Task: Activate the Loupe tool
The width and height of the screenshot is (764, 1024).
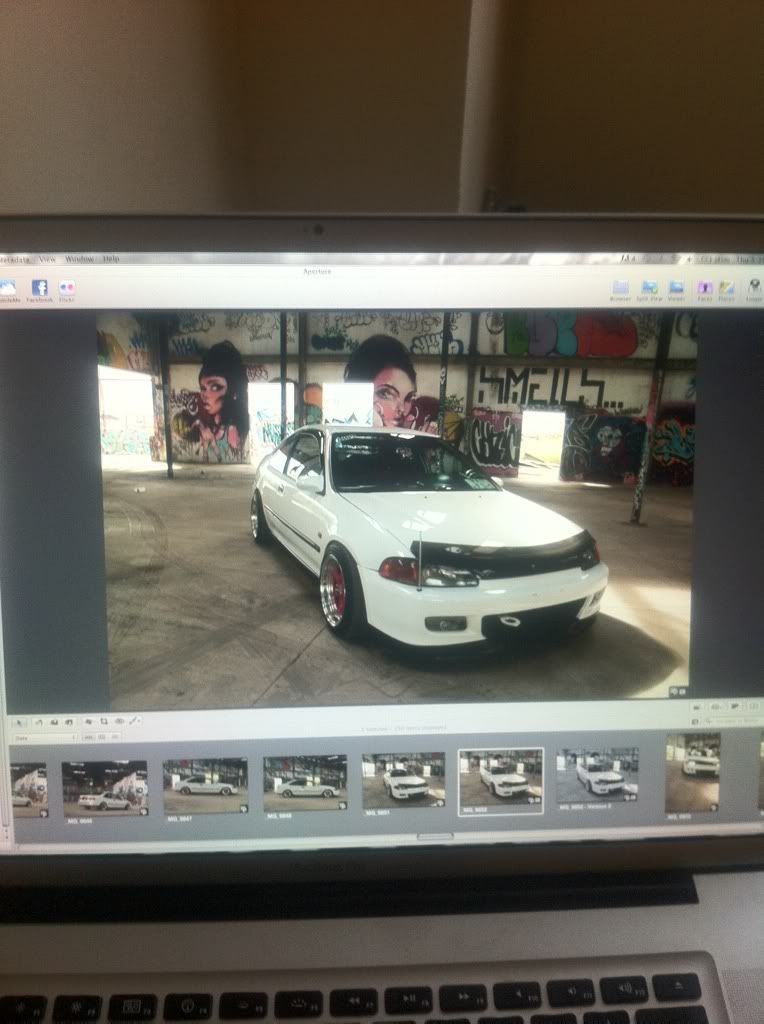Action: (x=753, y=289)
